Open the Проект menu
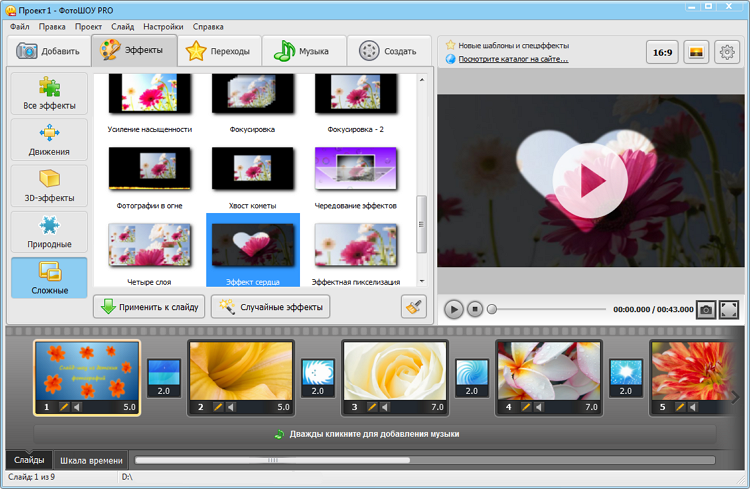 tap(88, 27)
